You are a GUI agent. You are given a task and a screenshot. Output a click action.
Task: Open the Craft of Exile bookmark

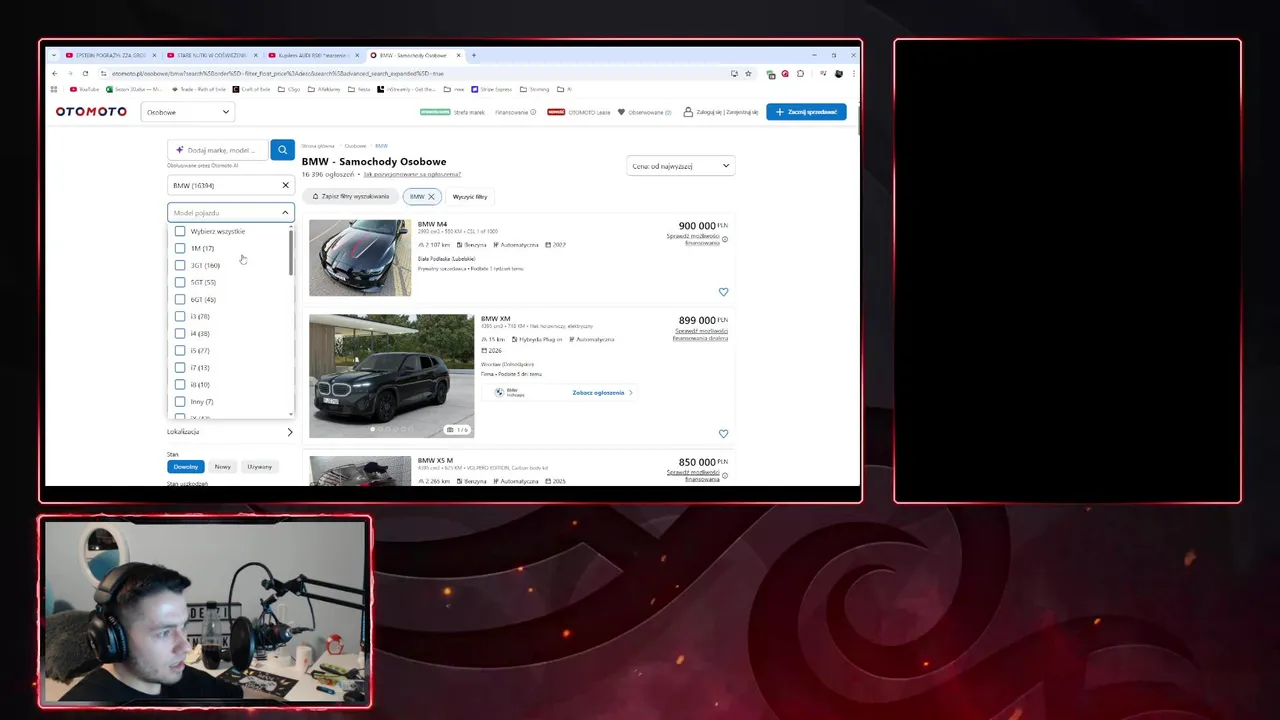click(251, 89)
